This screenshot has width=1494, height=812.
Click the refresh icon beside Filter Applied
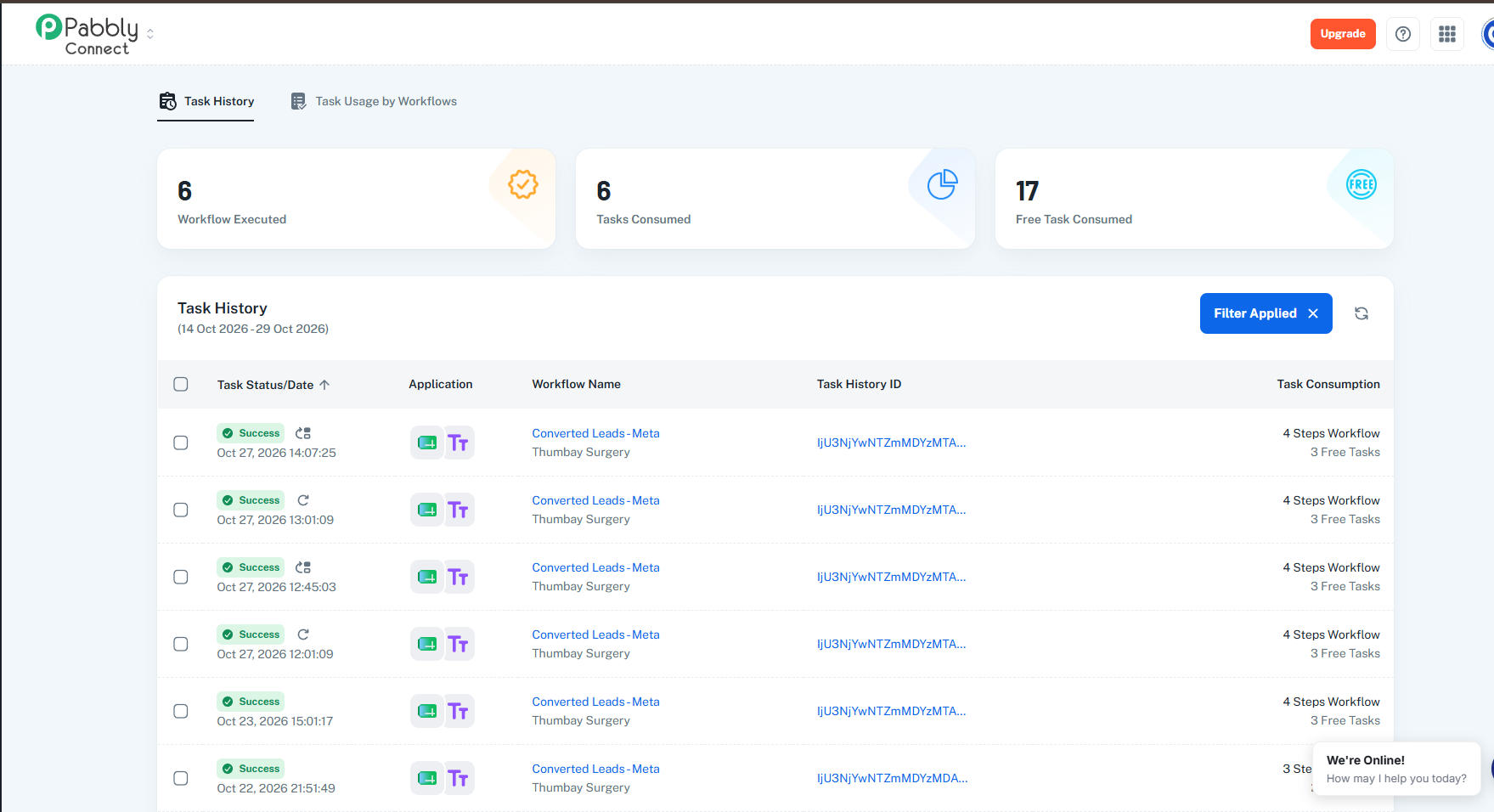(x=1362, y=313)
